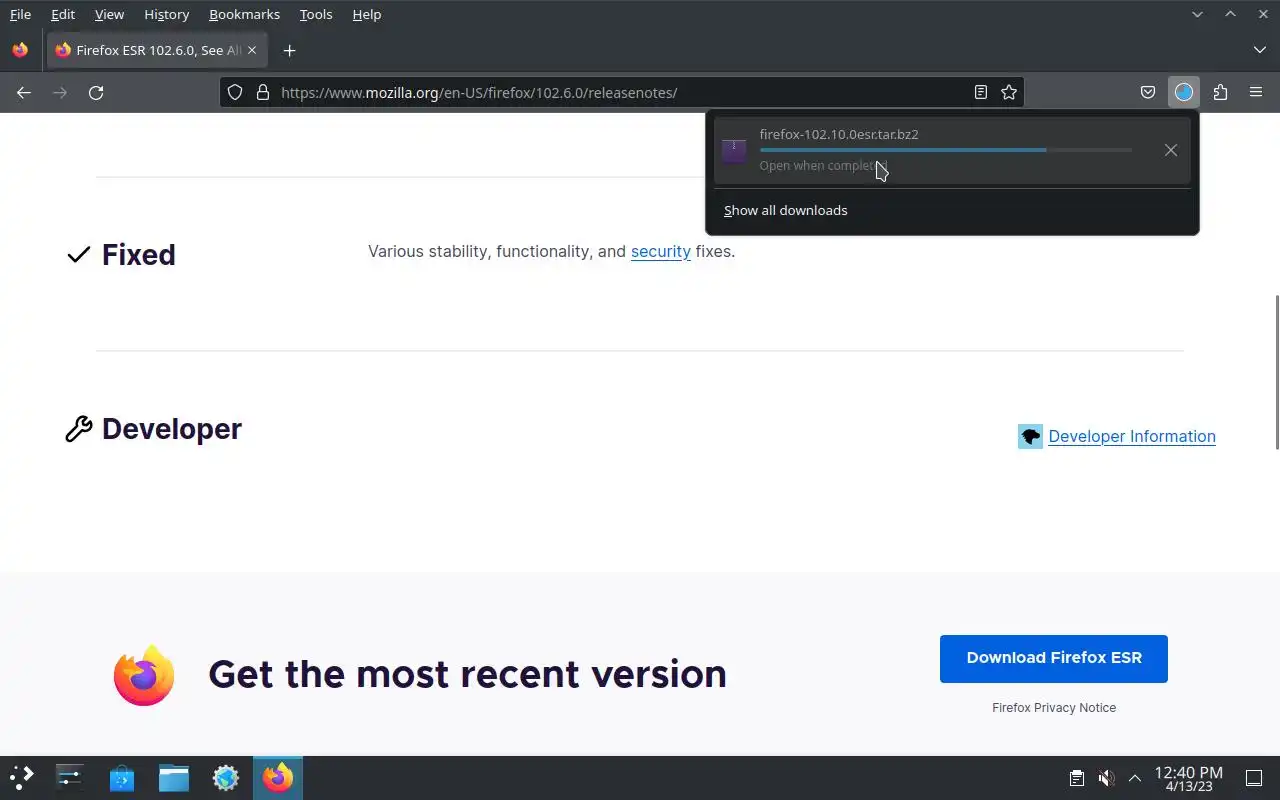
Task: Toggle the downloads panel button
Action: (x=1184, y=92)
